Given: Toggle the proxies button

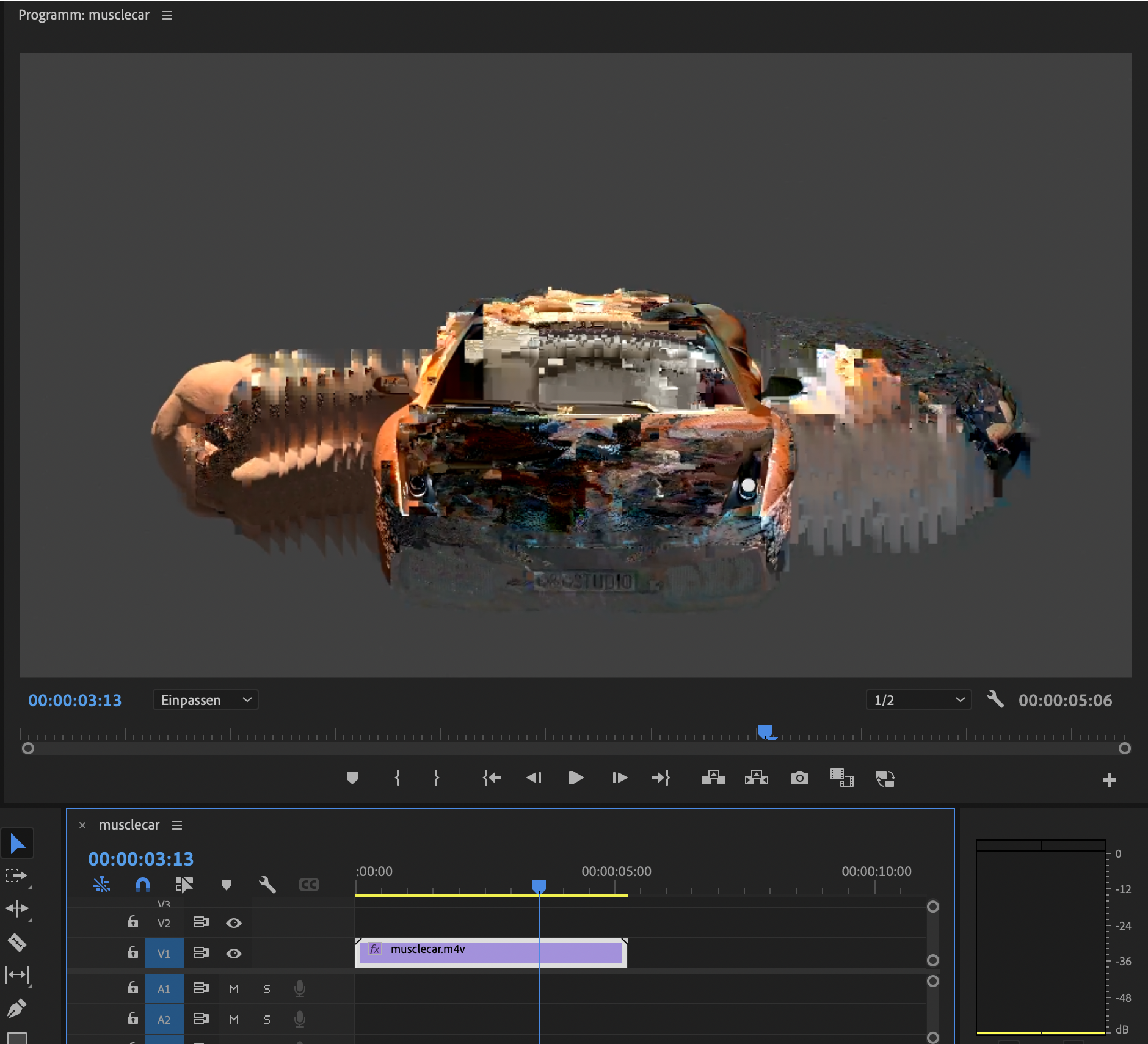Looking at the screenshot, I should point(885,778).
